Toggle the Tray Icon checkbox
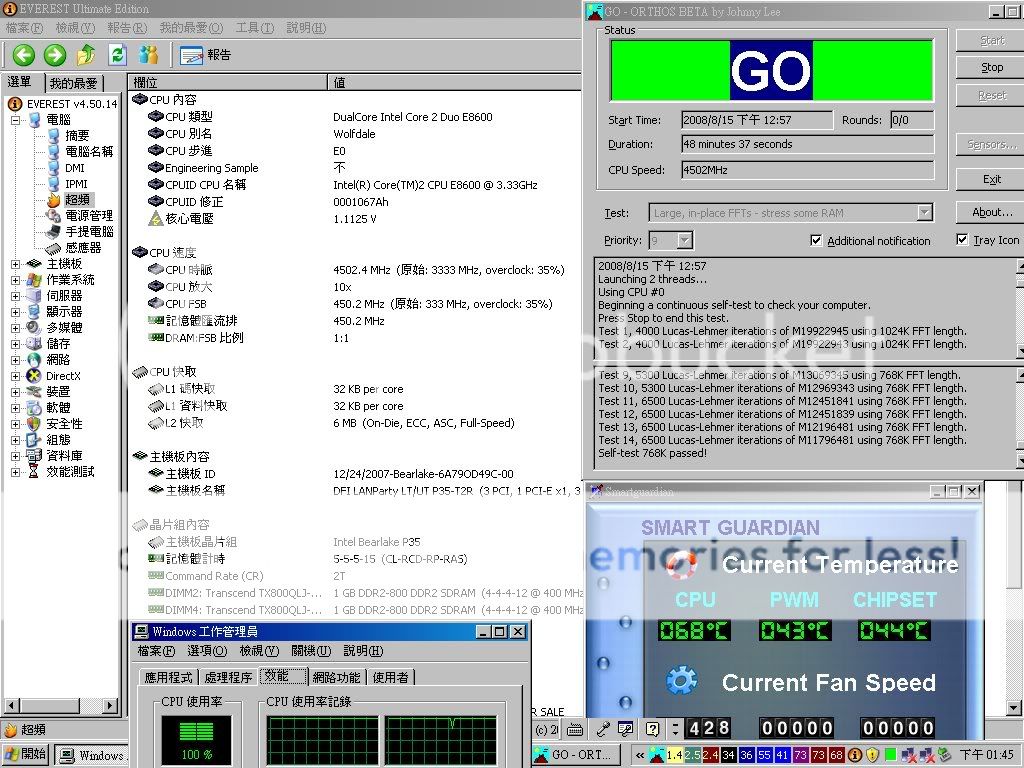 (962, 240)
